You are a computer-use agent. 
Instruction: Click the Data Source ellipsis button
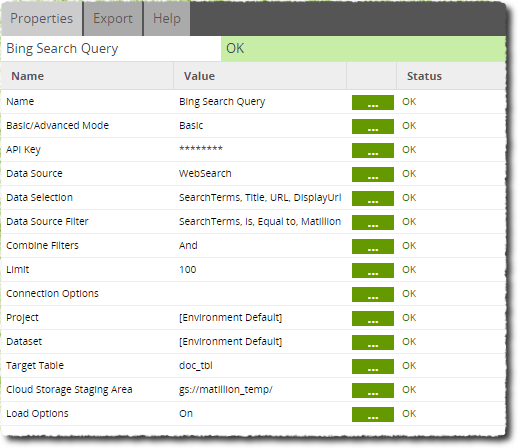pyautogui.click(x=373, y=174)
